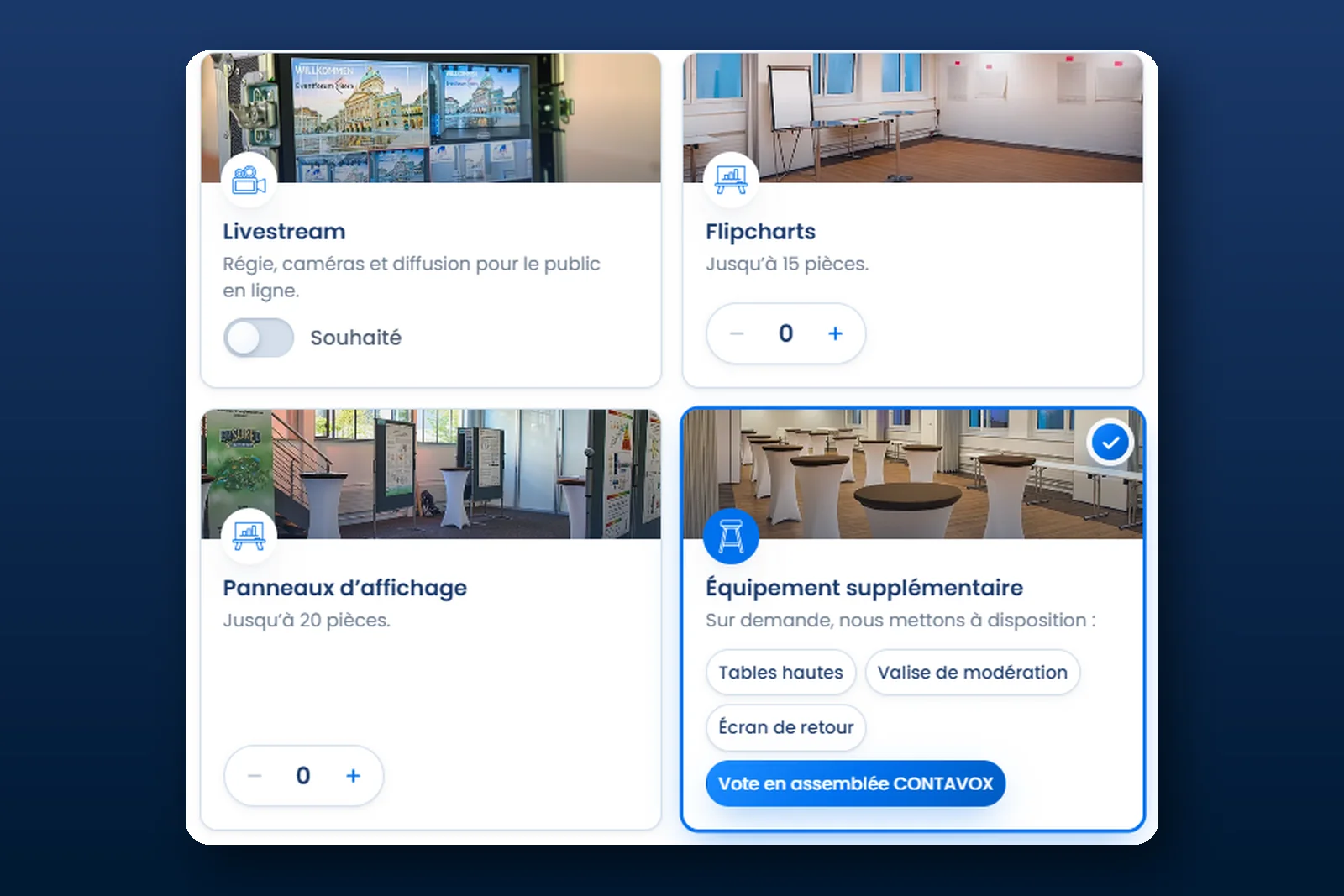Decrease the Flipcharts quantity with minus
1344x896 pixels.
(737, 333)
